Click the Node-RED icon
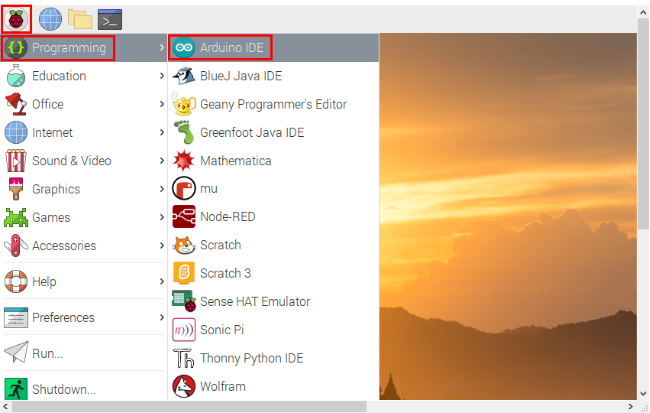Viewport: 650px width, 413px height. tap(183, 217)
